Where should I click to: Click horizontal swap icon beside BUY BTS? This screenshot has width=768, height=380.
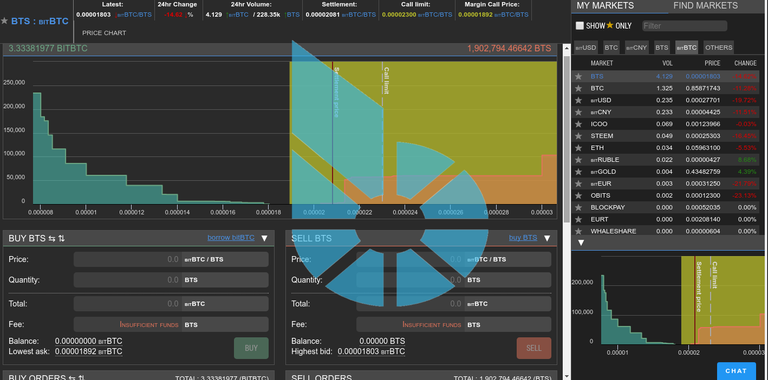tap(51, 238)
